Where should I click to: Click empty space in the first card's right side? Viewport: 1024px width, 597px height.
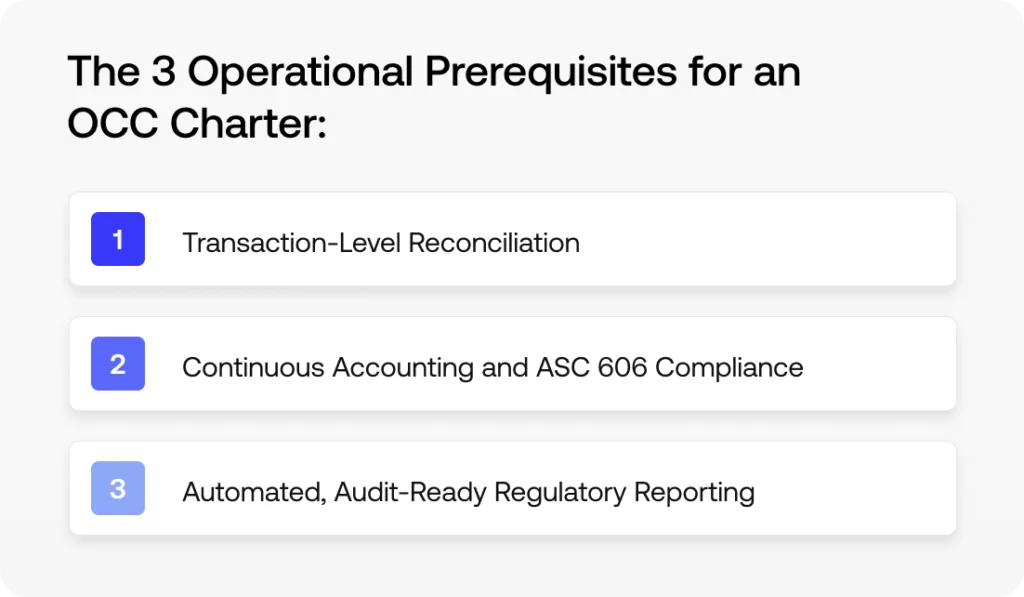780,240
